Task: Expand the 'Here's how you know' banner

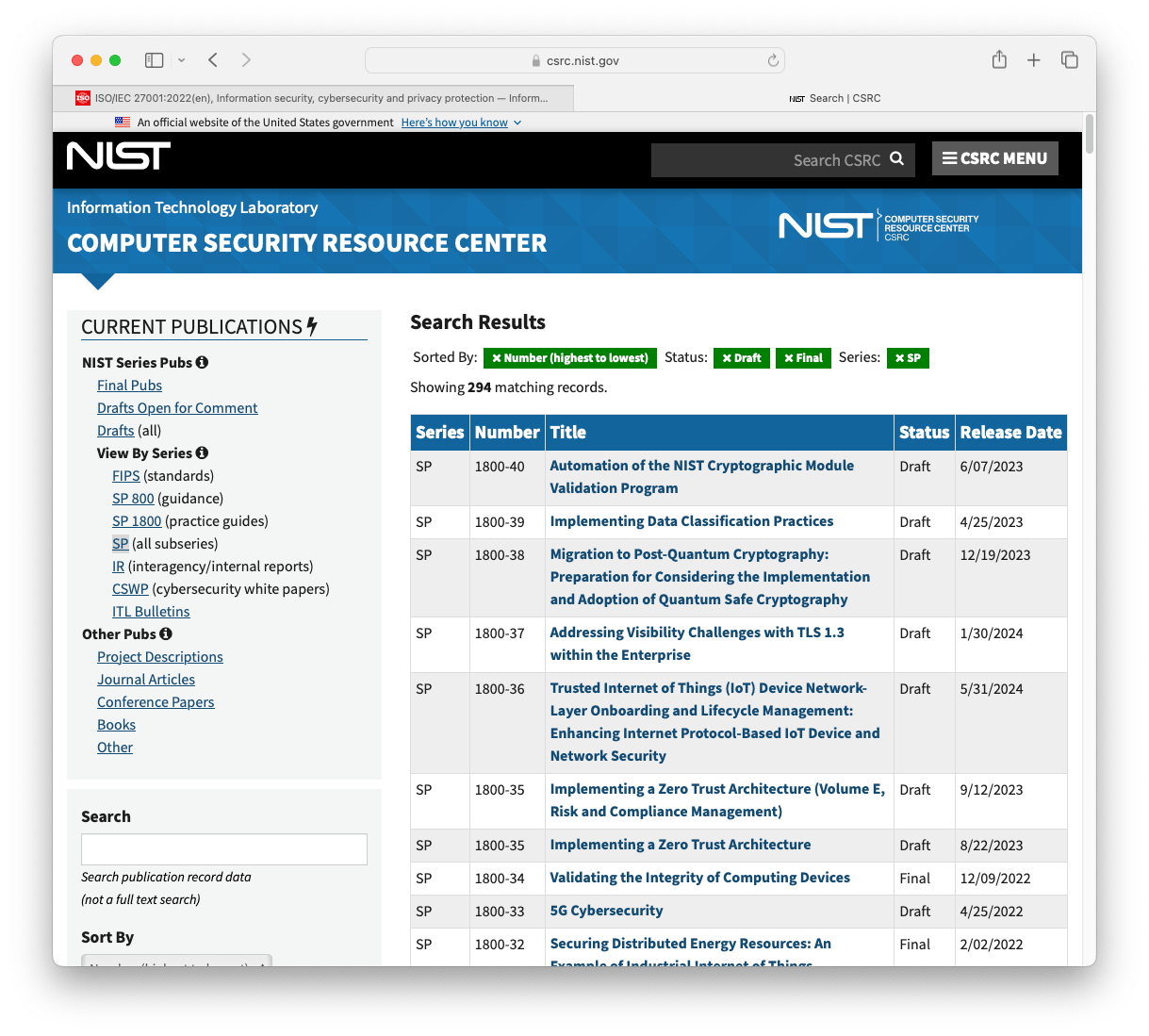Action: tap(461, 123)
